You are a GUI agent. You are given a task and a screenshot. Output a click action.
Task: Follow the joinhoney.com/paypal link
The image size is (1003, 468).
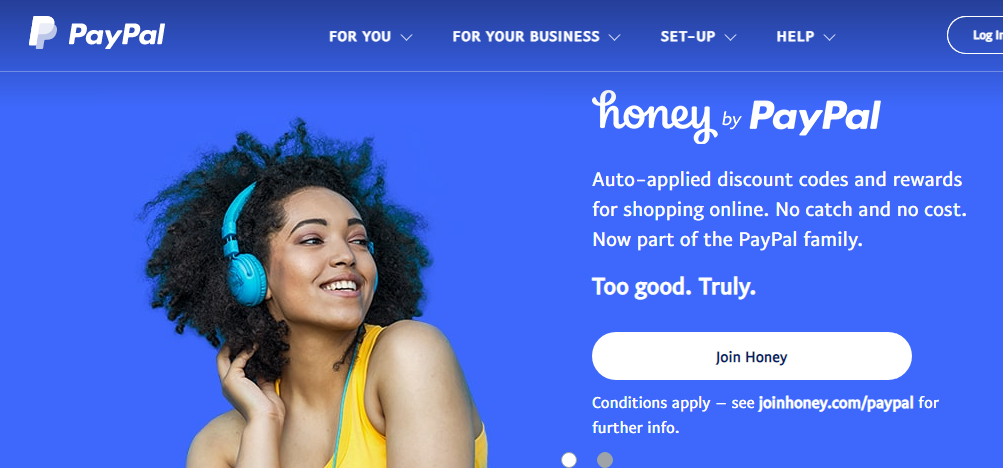837,403
